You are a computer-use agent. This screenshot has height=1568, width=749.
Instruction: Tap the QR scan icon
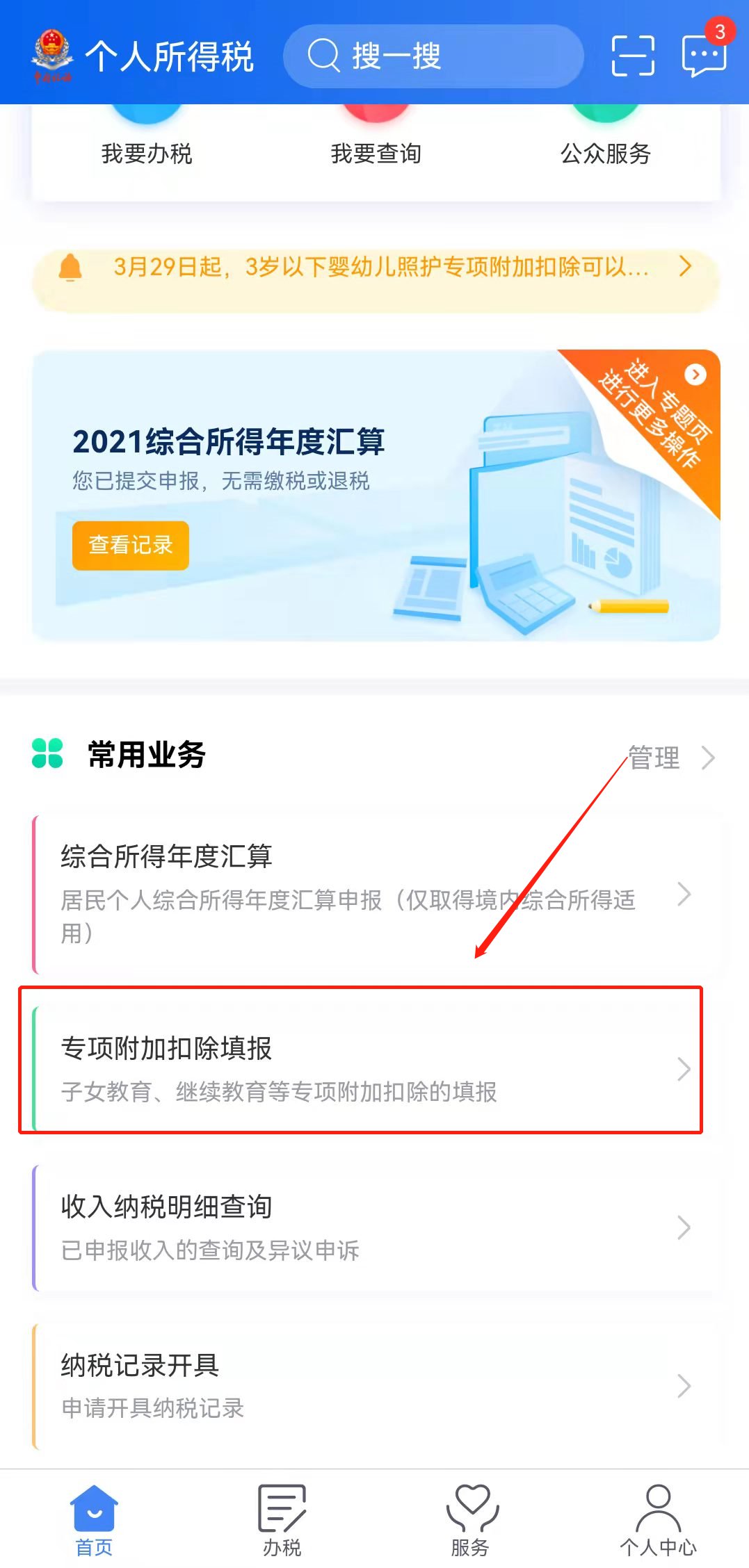pos(633,56)
